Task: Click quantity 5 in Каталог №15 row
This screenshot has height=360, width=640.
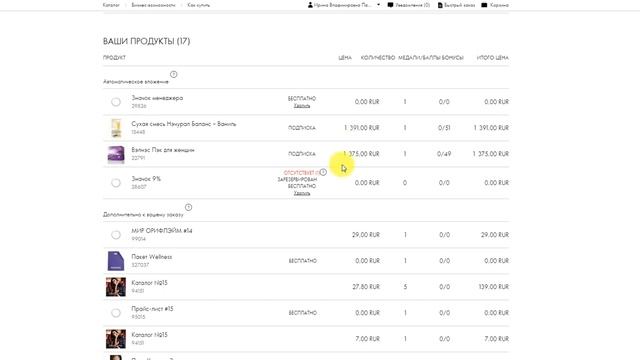Action: [405, 287]
